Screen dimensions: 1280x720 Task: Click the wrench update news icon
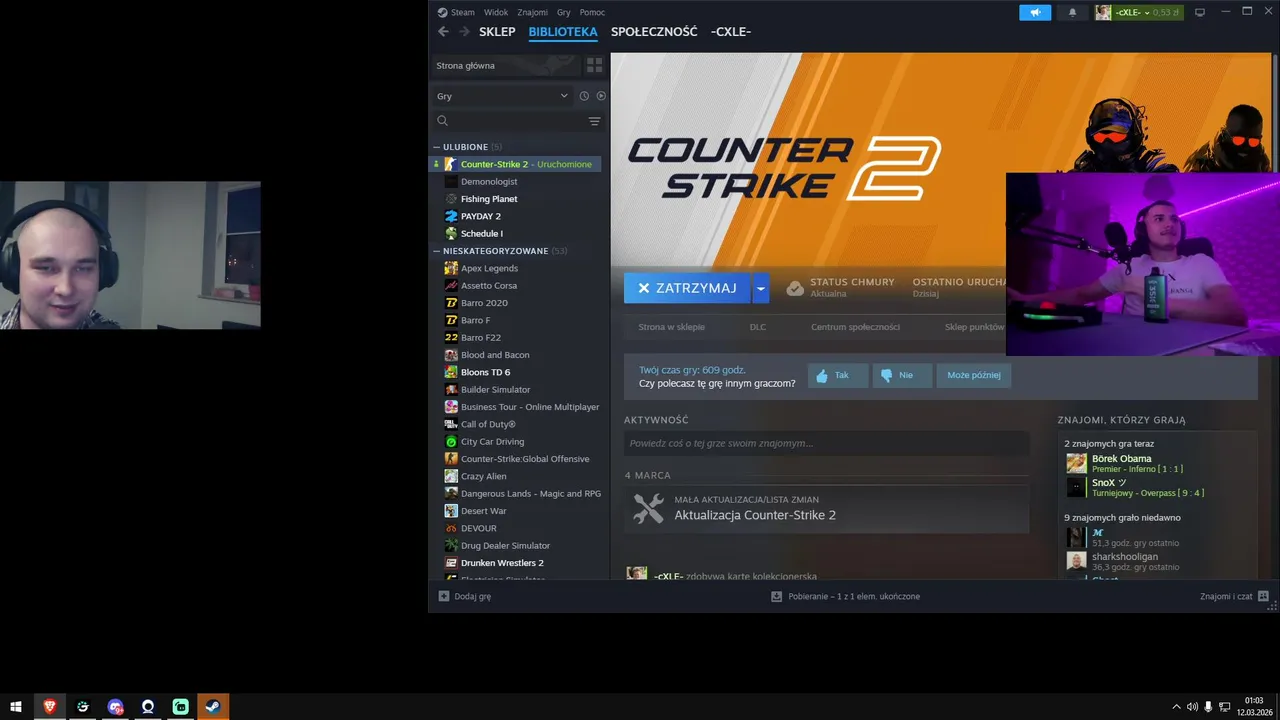coord(648,509)
